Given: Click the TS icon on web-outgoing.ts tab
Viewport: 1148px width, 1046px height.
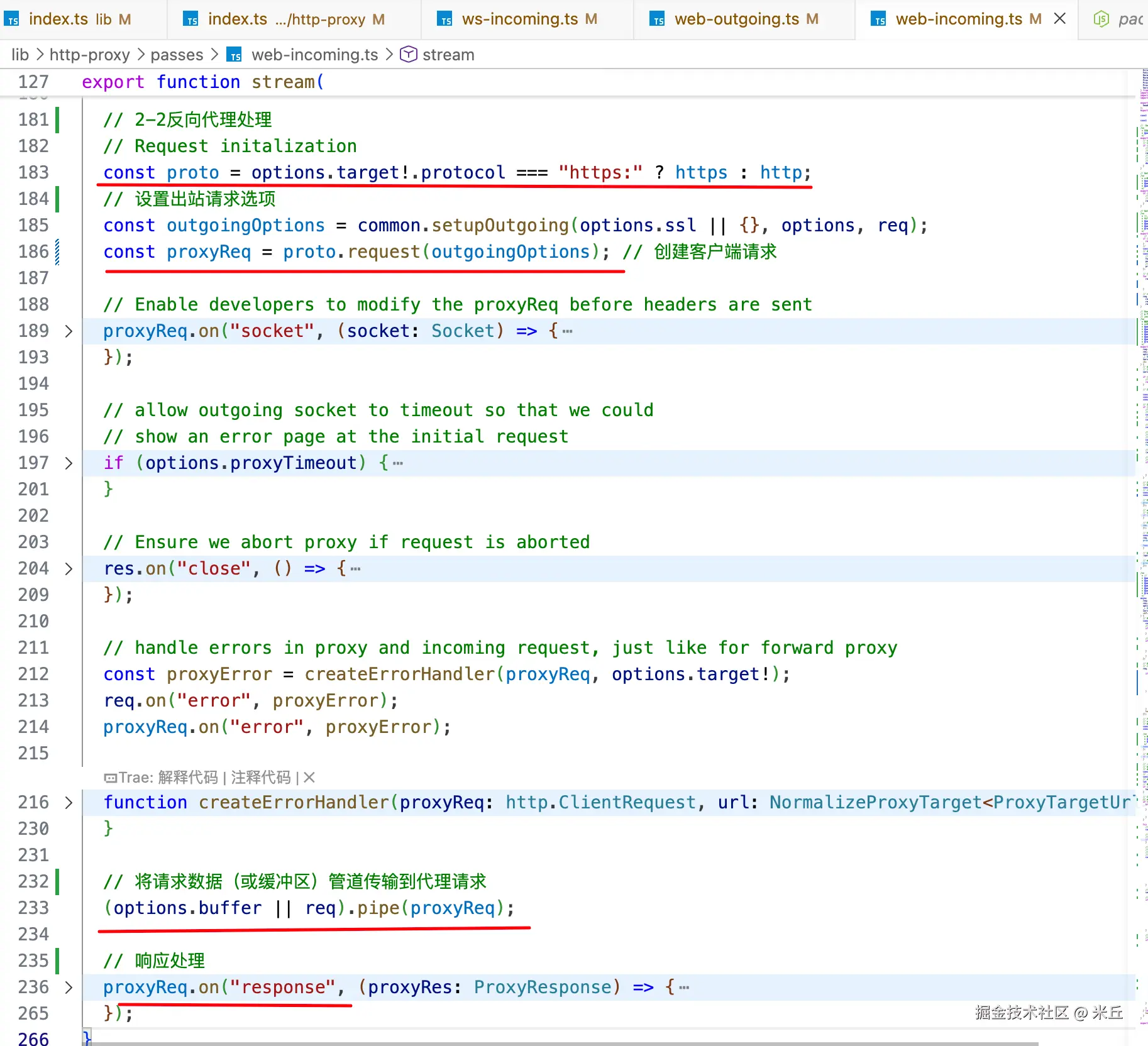Looking at the screenshot, I should pos(658,19).
